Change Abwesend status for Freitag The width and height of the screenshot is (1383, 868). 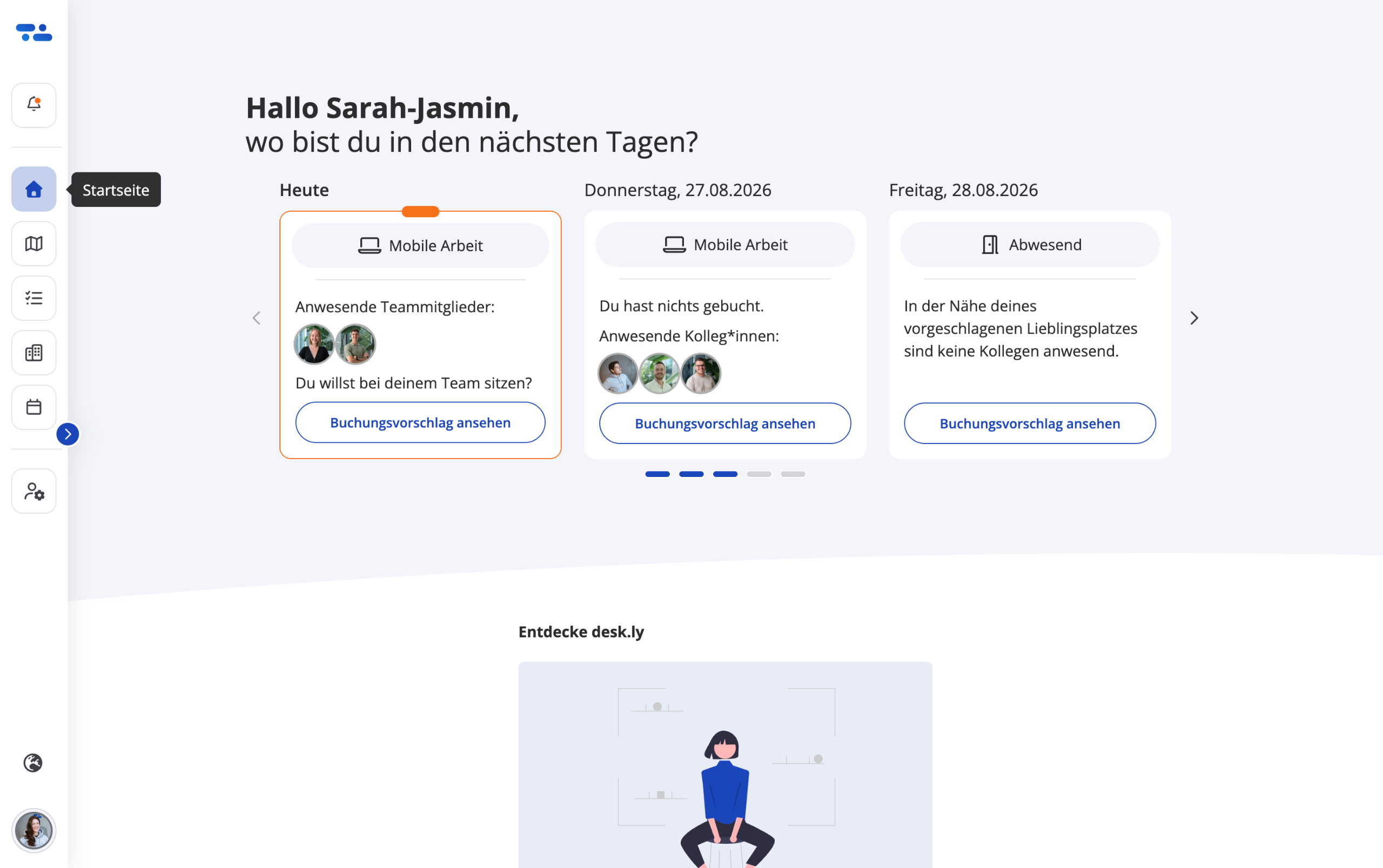click(x=1030, y=245)
